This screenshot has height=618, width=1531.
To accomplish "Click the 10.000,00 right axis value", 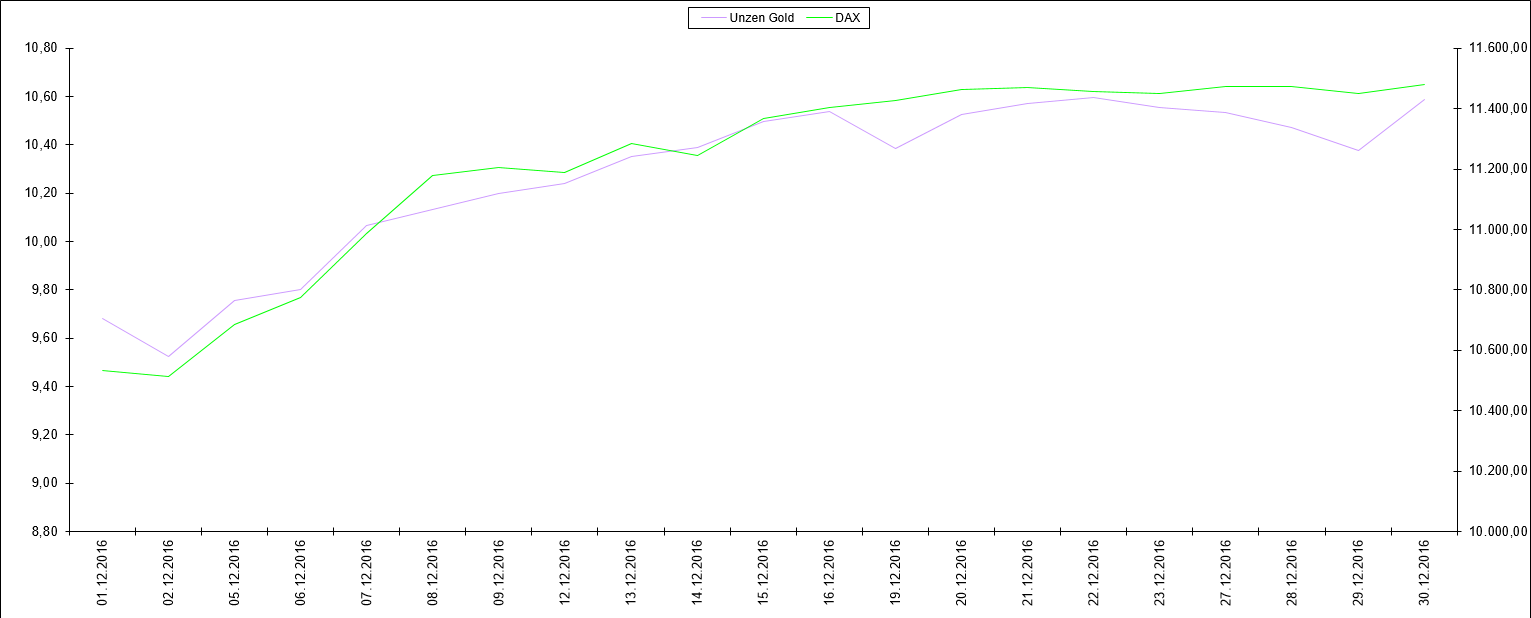I will (x=1495, y=531).
